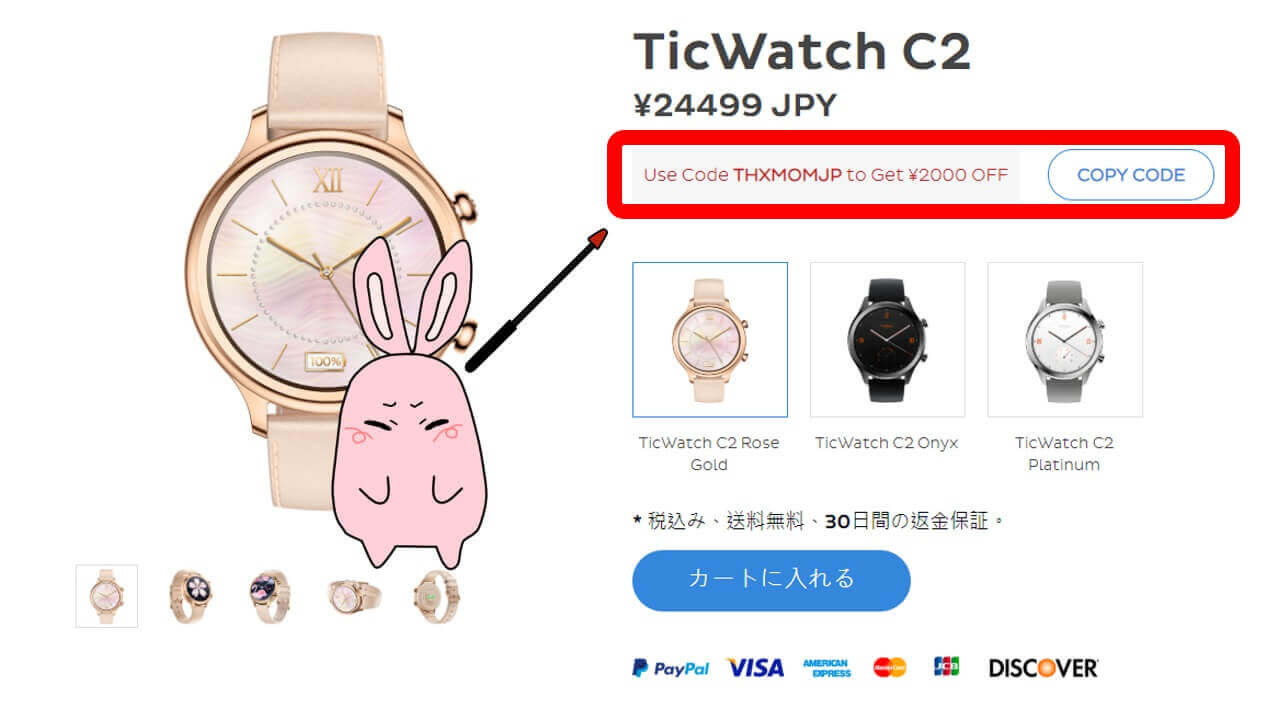Show the fourth thumbnail of watch lying sideways

[x=354, y=597]
